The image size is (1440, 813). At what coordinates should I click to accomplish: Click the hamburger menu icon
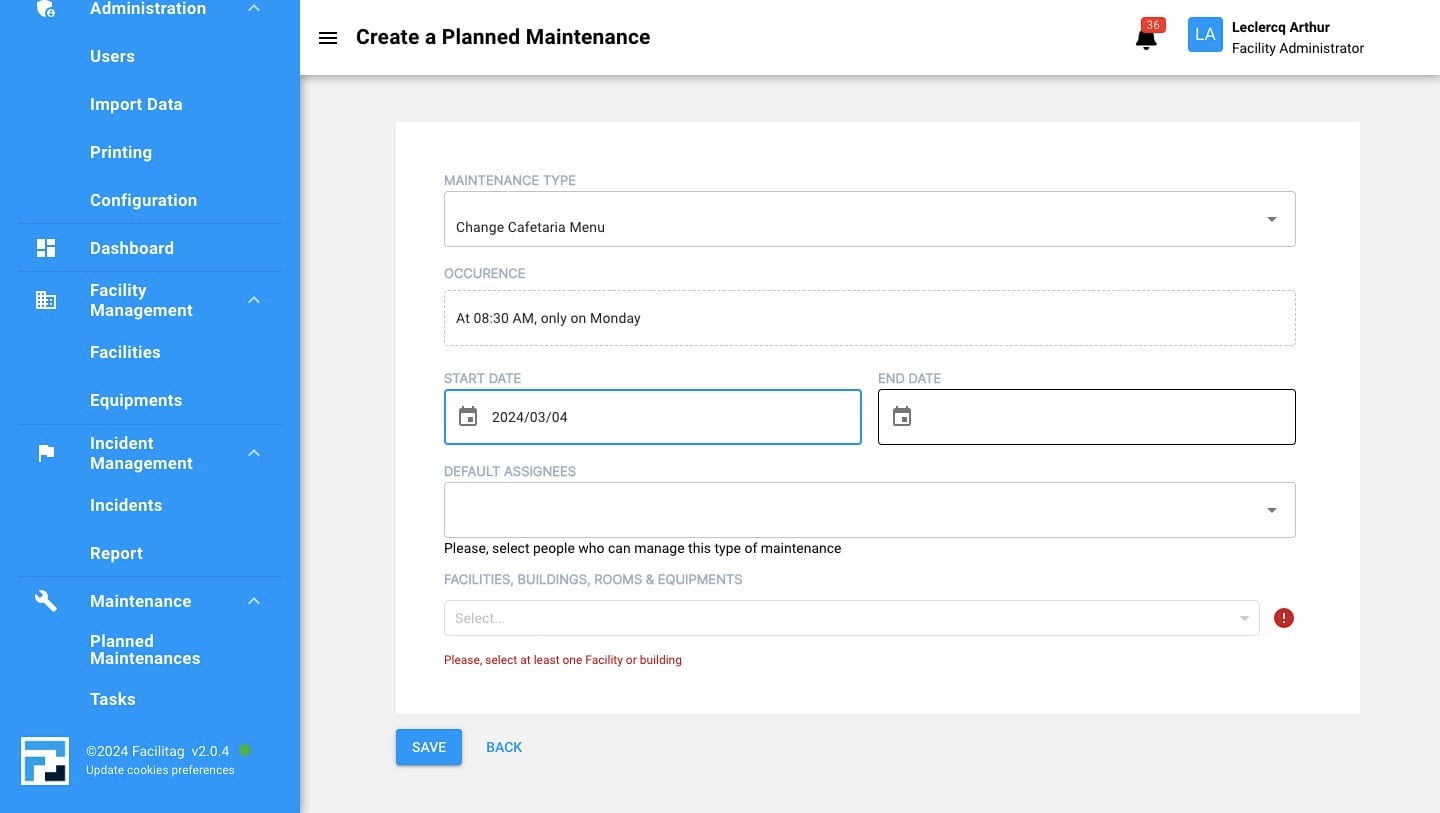[328, 38]
